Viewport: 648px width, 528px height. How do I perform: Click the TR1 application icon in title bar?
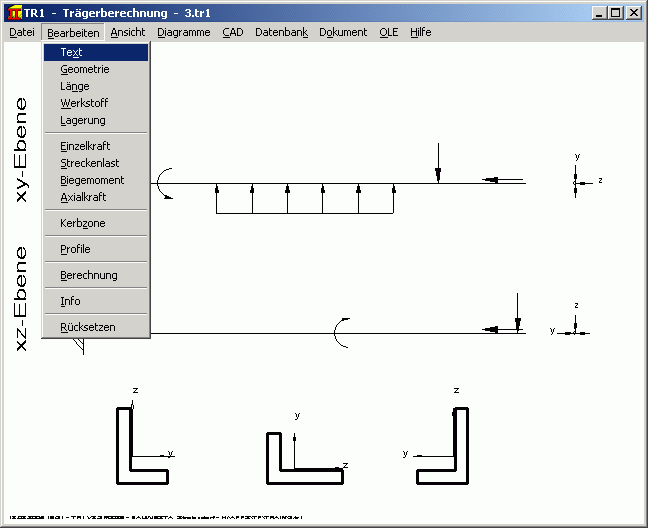coord(13,13)
